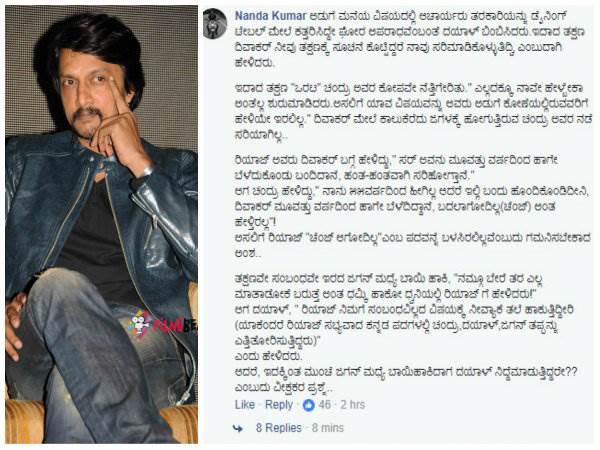This screenshot has width=600, height=450.
Task: Open the 8 mins reply timestamp
Action: tap(328, 428)
